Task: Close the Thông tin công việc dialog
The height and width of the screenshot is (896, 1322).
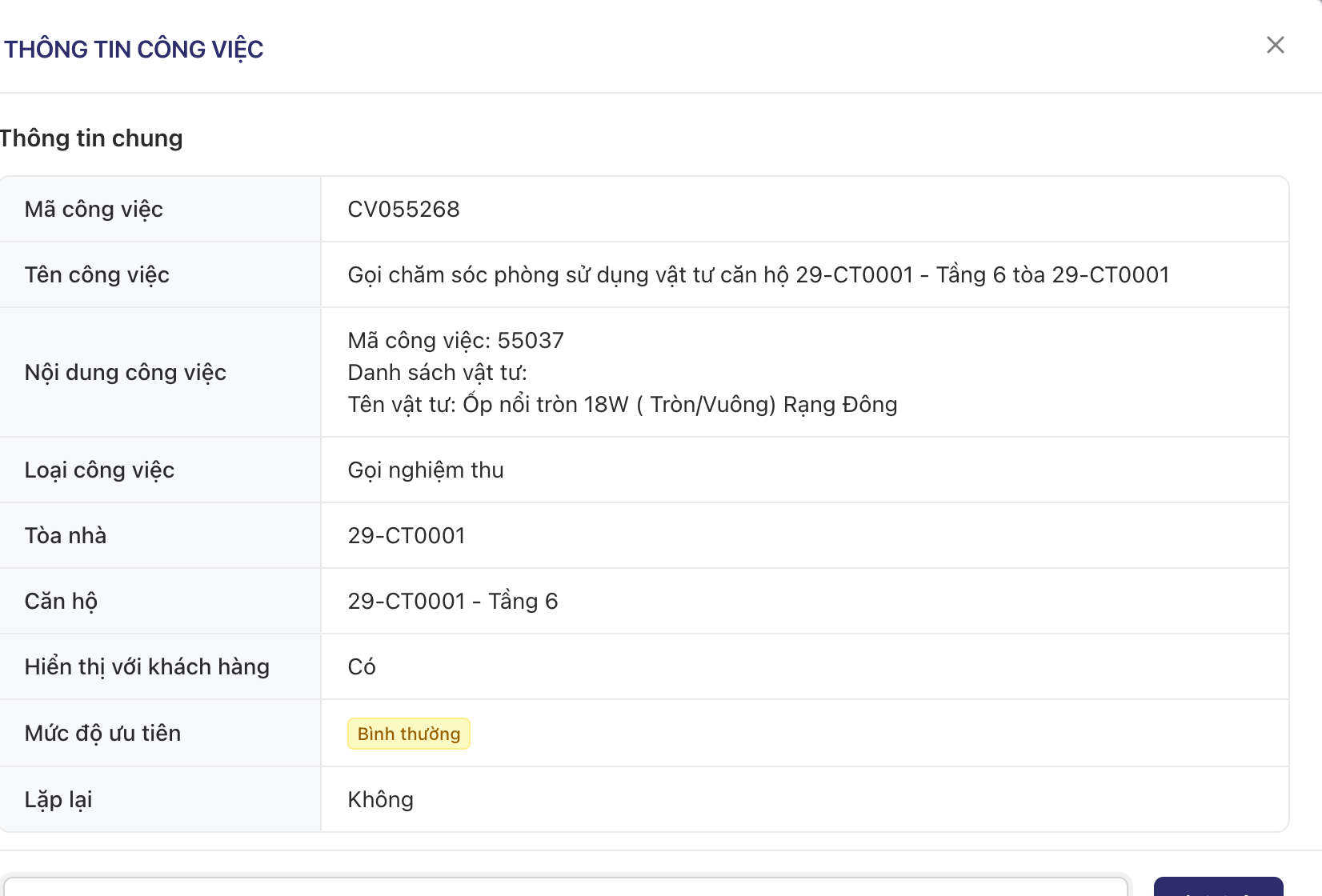Action: point(1275,46)
